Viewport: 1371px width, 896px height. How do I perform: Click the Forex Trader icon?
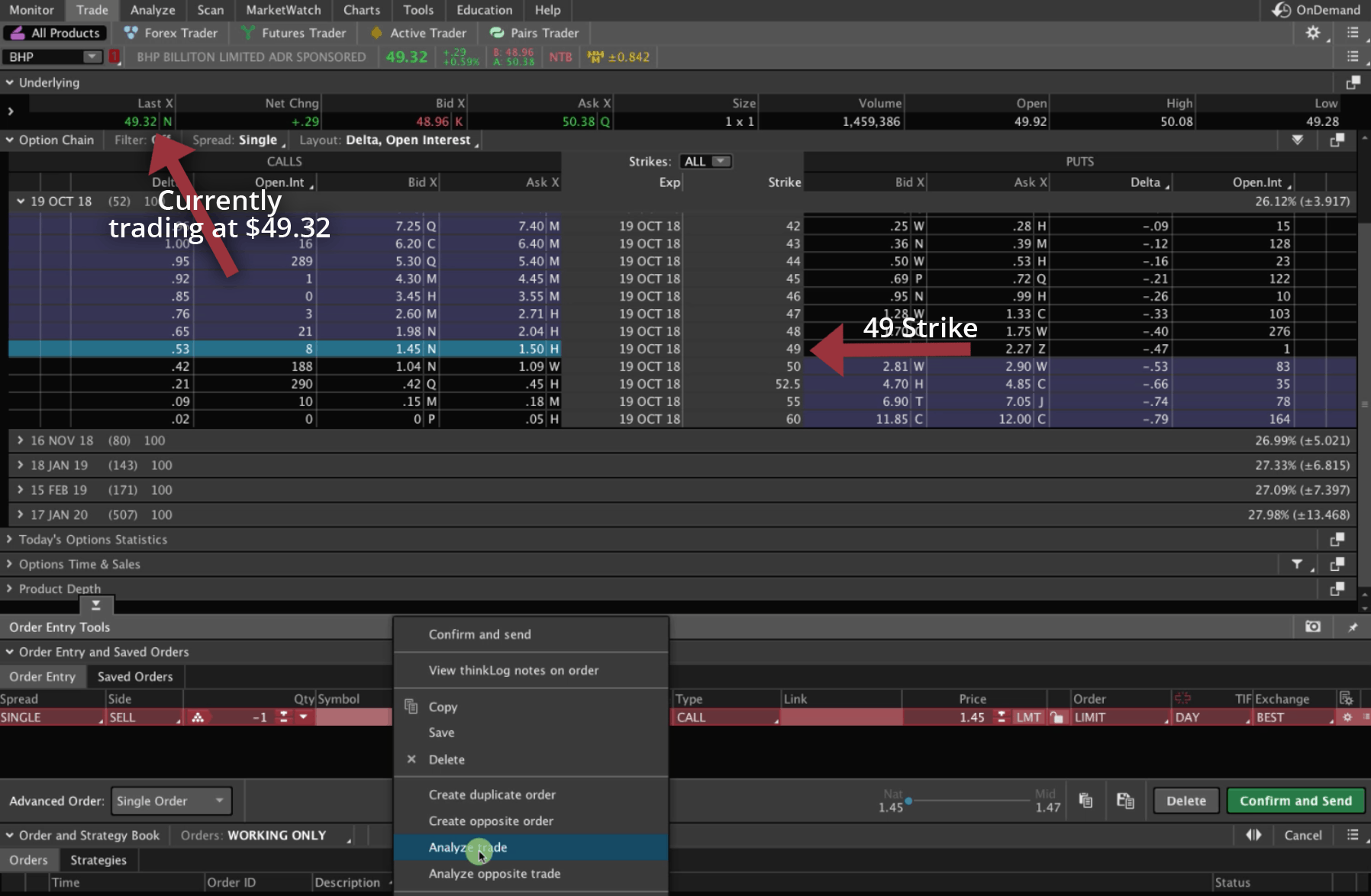click(131, 33)
